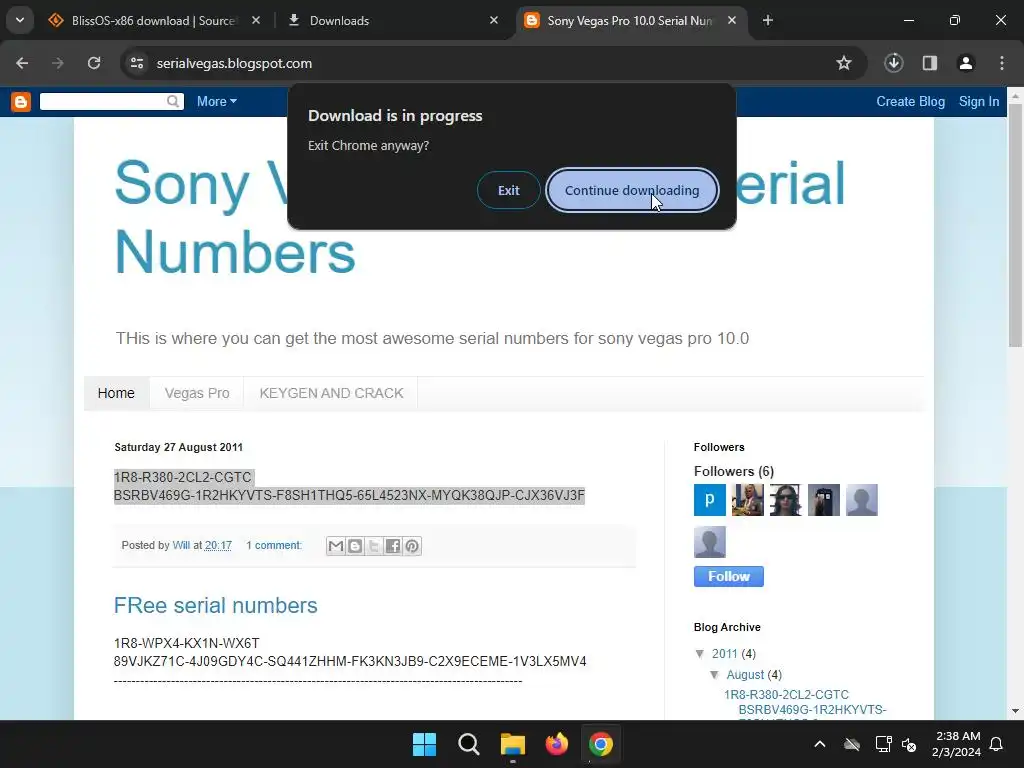Click the follower avatar with sunglasses
The height and width of the screenshot is (768, 1024).
click(786, 500)
